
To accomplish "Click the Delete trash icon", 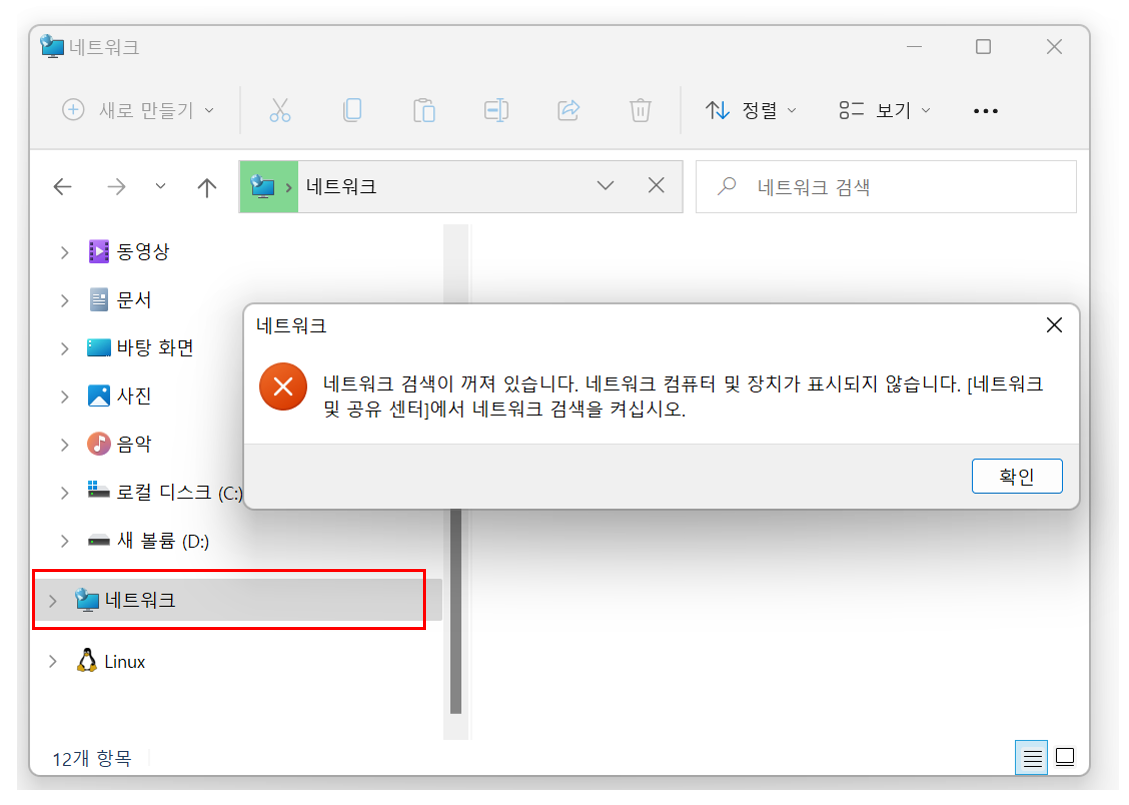I will pos(640,110).
